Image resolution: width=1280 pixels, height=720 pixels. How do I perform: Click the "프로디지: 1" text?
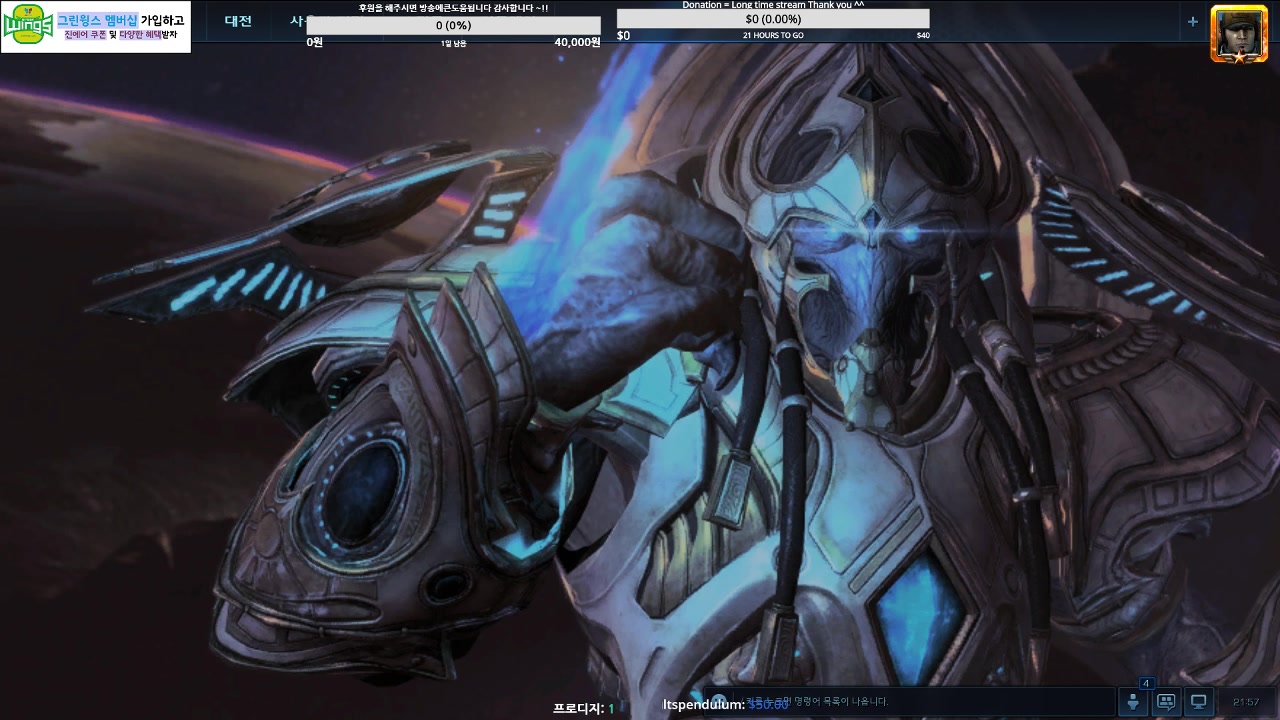pos(583,708)
